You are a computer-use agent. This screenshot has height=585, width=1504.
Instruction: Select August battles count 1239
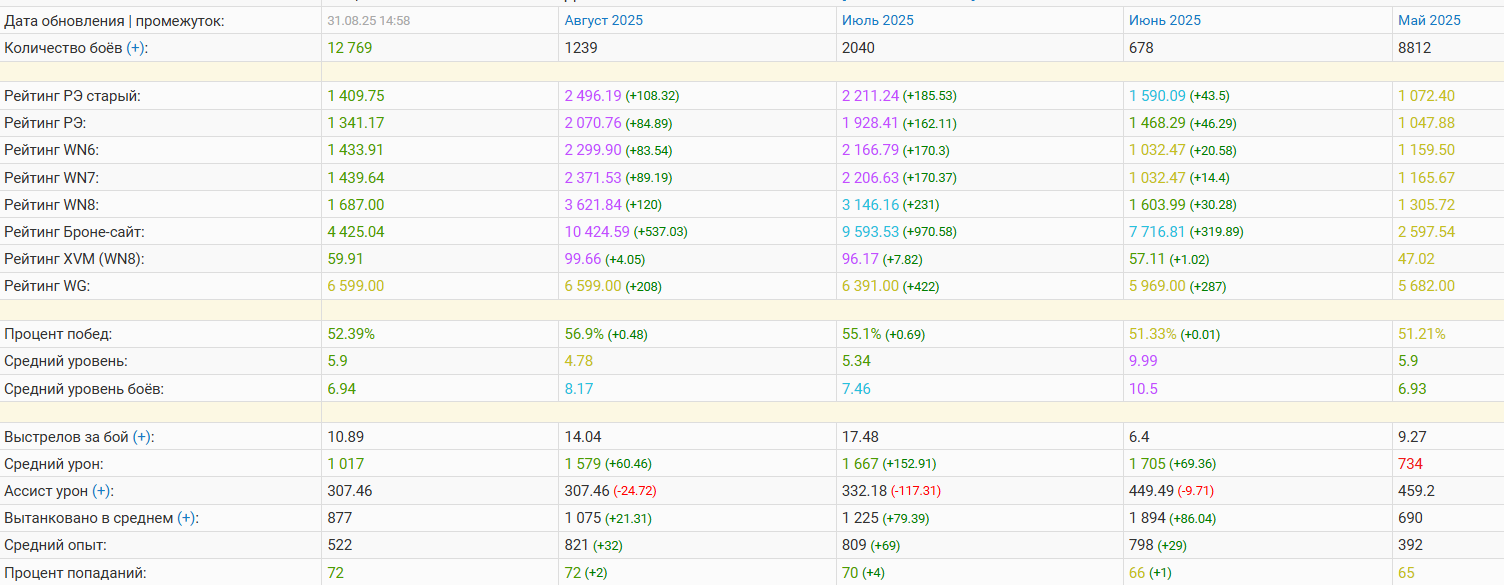[581, 47]
